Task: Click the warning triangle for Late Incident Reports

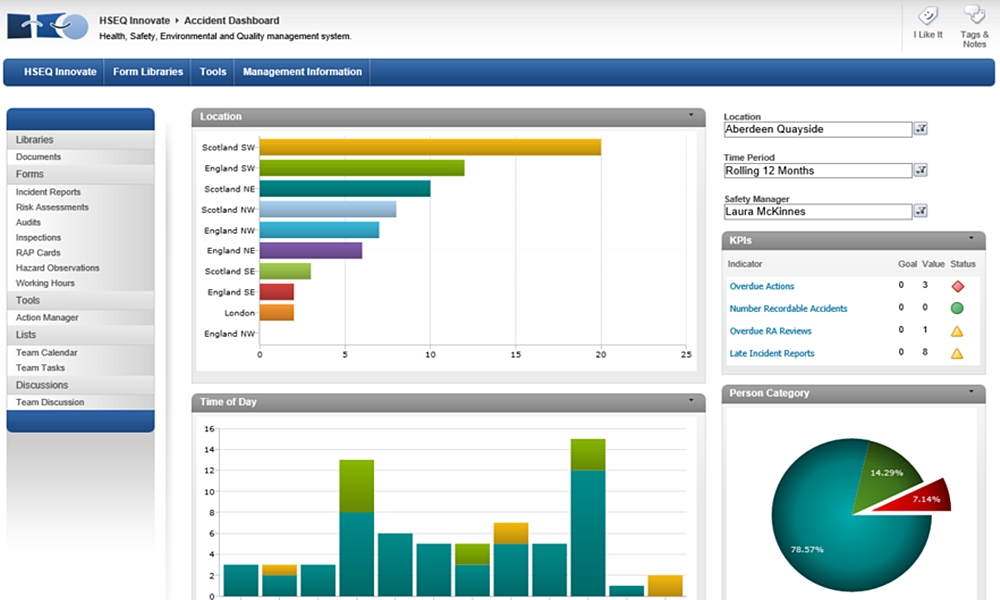Action: click(x=959, y=352)
